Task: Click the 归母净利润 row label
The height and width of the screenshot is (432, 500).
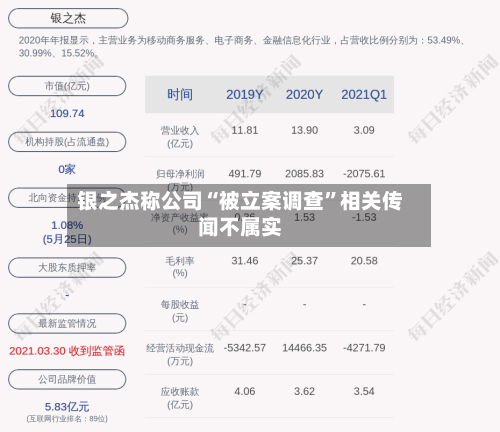Action: tap(180, 174)
